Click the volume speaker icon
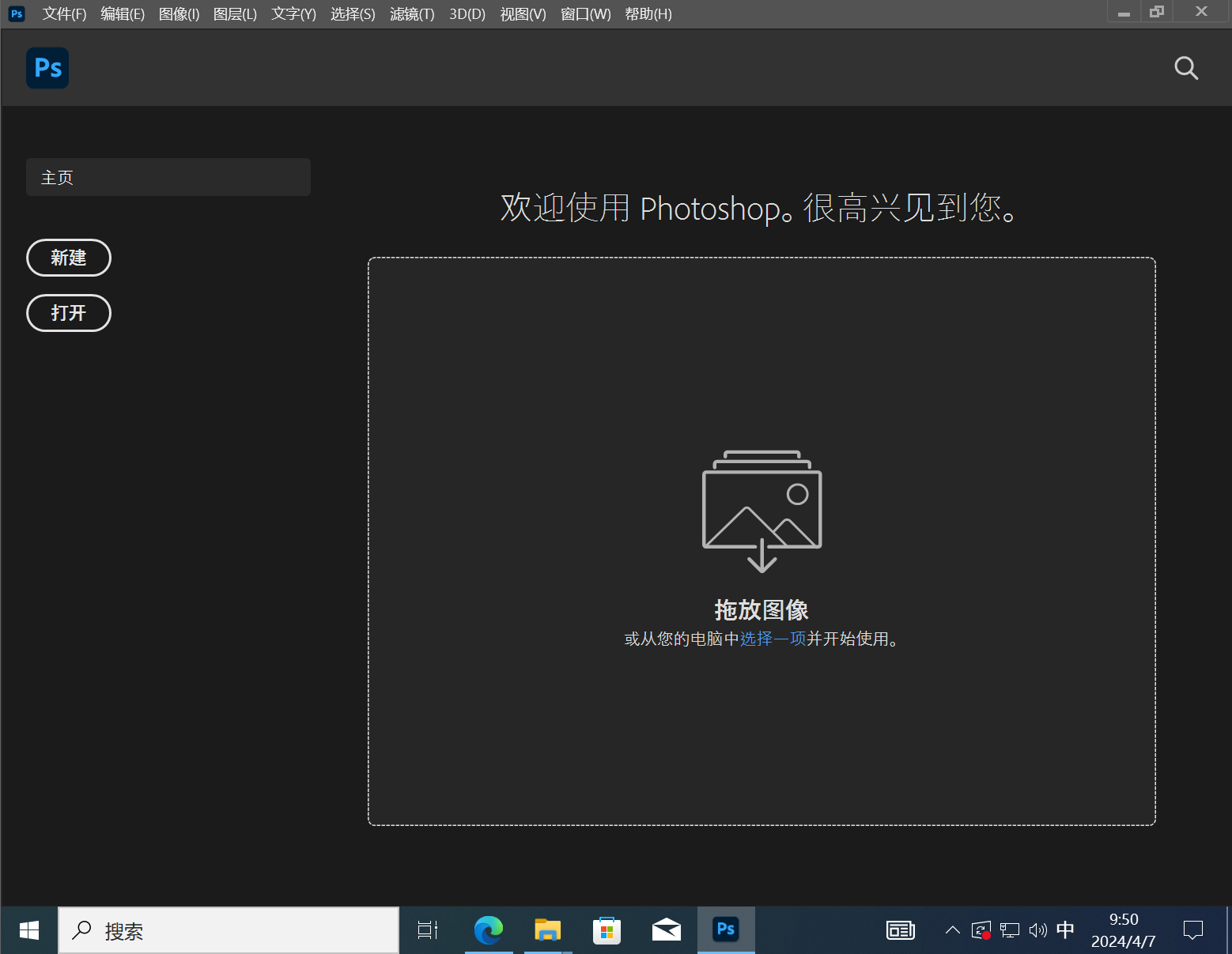 click(x=1037, y=930)
